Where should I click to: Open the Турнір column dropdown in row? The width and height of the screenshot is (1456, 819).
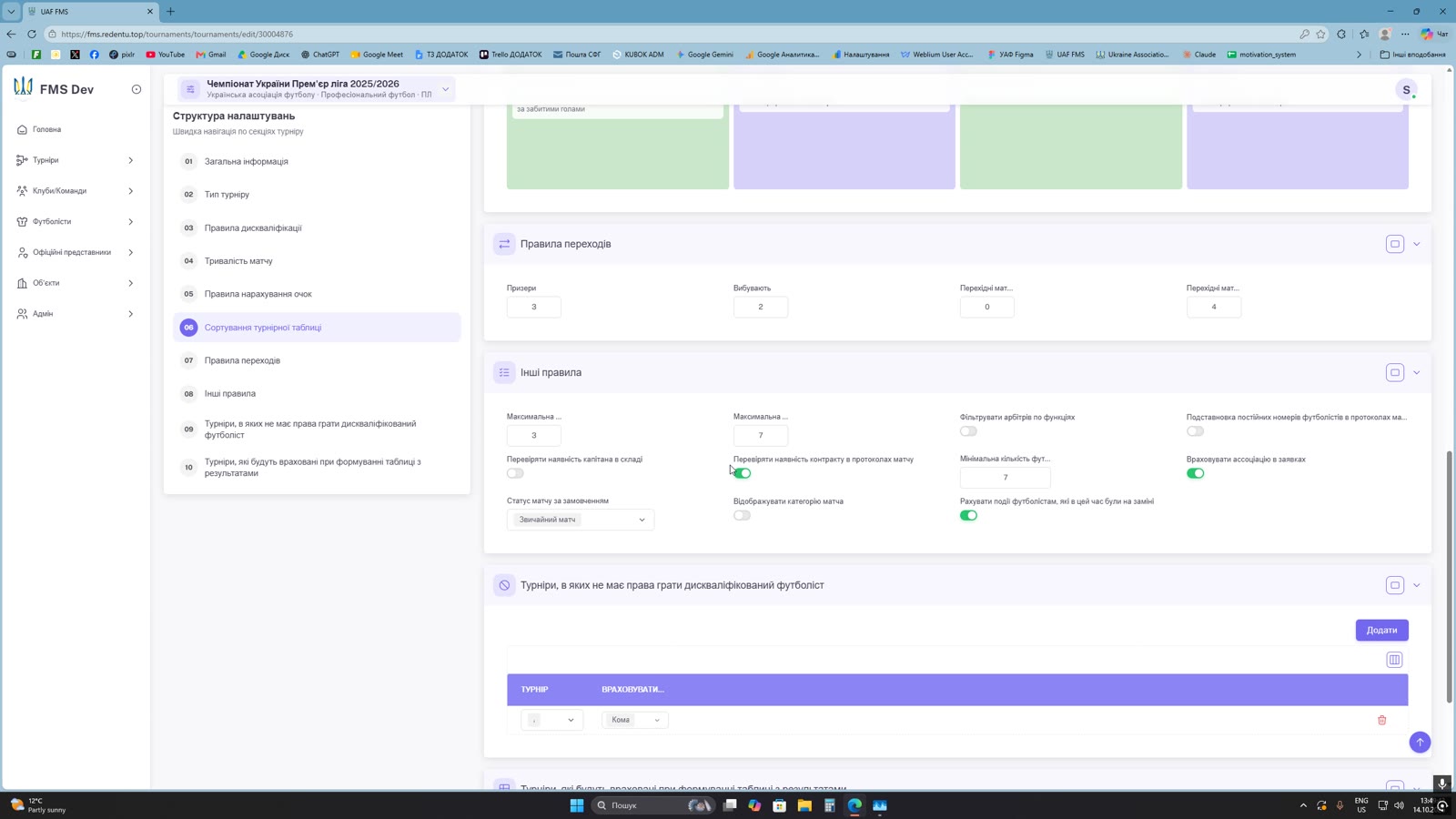[551, 720]
